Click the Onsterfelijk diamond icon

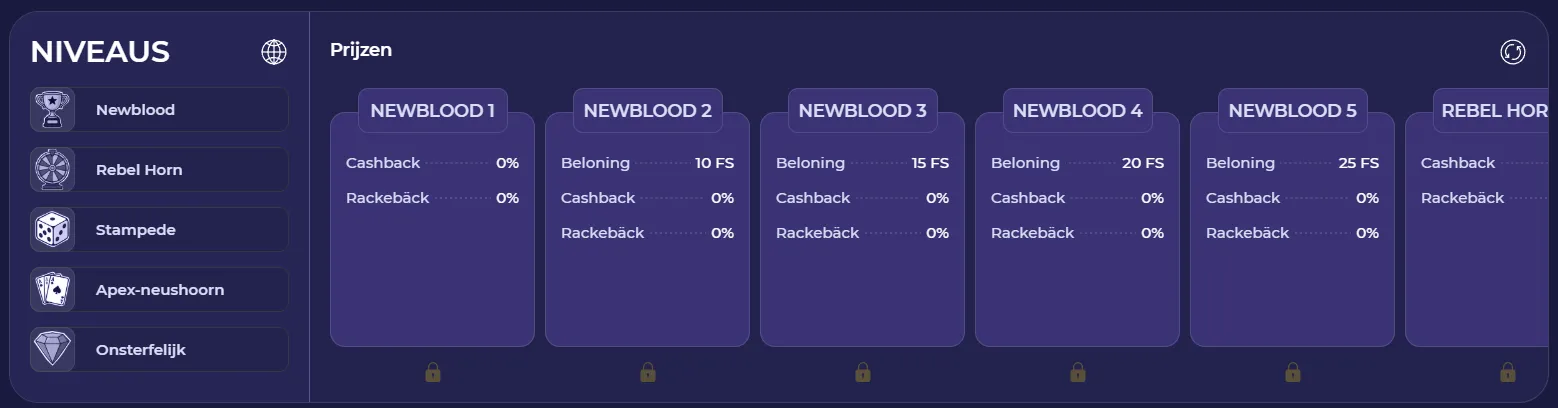[53, 350]
